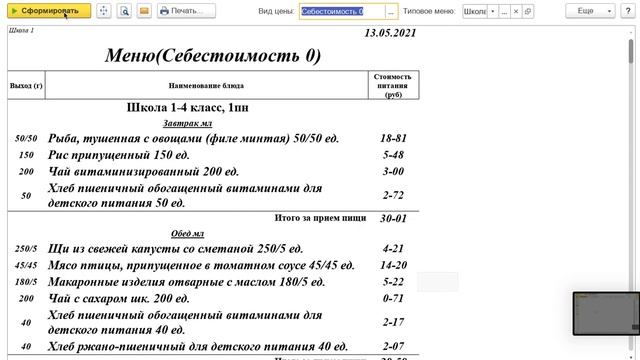Click the price 18-81
Screen dimensions: 640x360
click(x=393, y=138)
